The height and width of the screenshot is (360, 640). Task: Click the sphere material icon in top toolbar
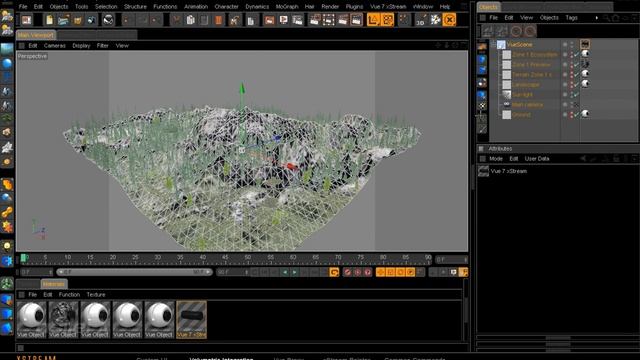point(108,20)
